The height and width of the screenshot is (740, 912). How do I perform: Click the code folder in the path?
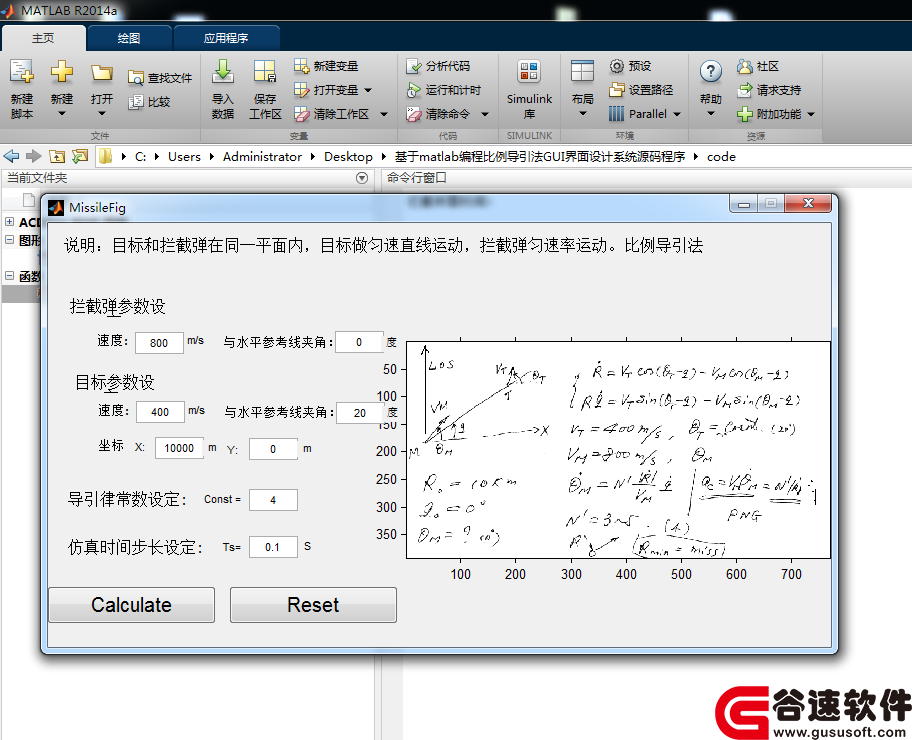[x=721, y=156]
